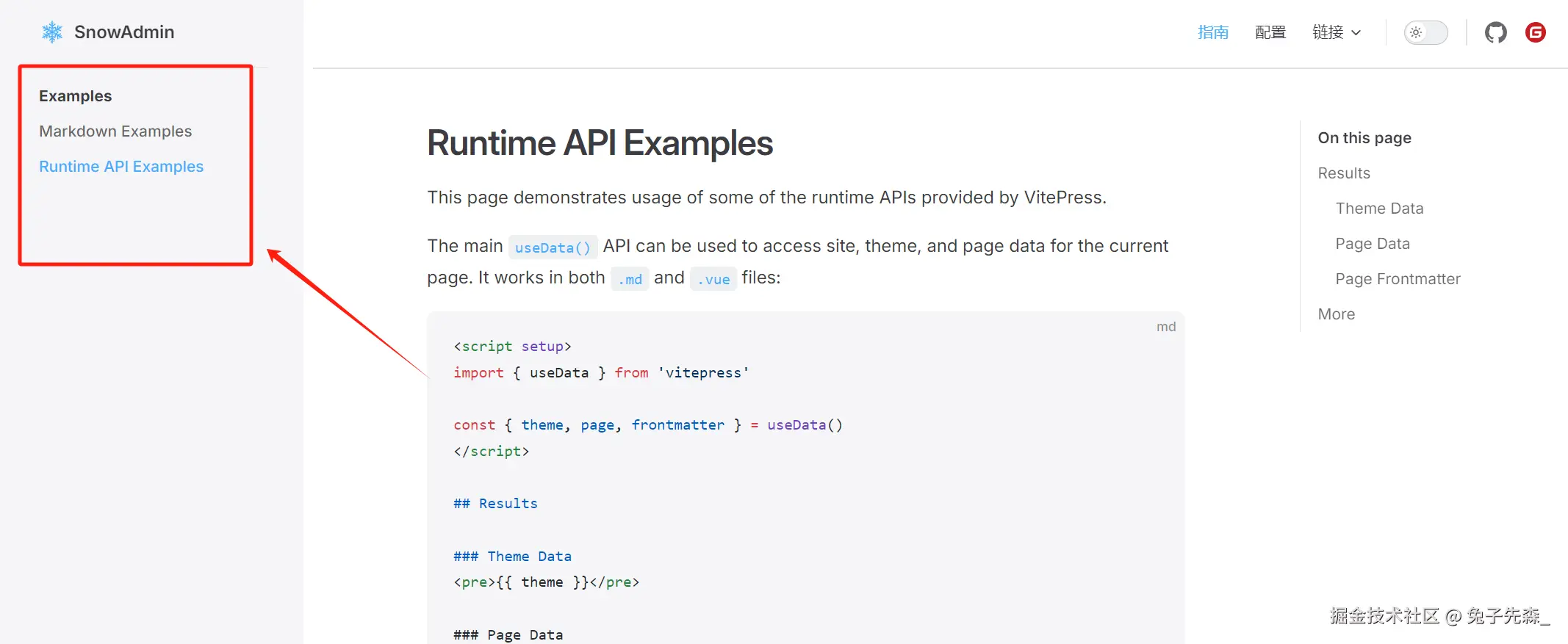Open Markdown Examples in the sidebar
Screen dimensions: 1568x644
pos(115,131)
